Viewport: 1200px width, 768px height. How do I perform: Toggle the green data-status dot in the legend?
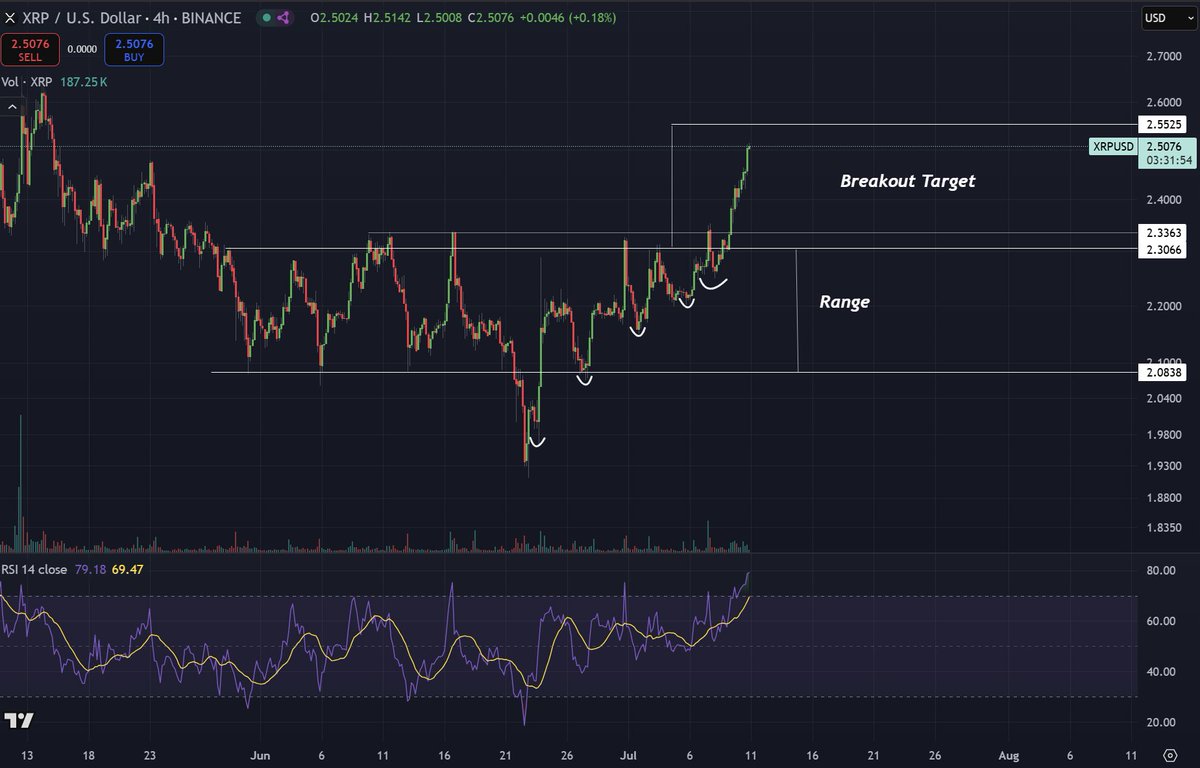tap(265, 17)
